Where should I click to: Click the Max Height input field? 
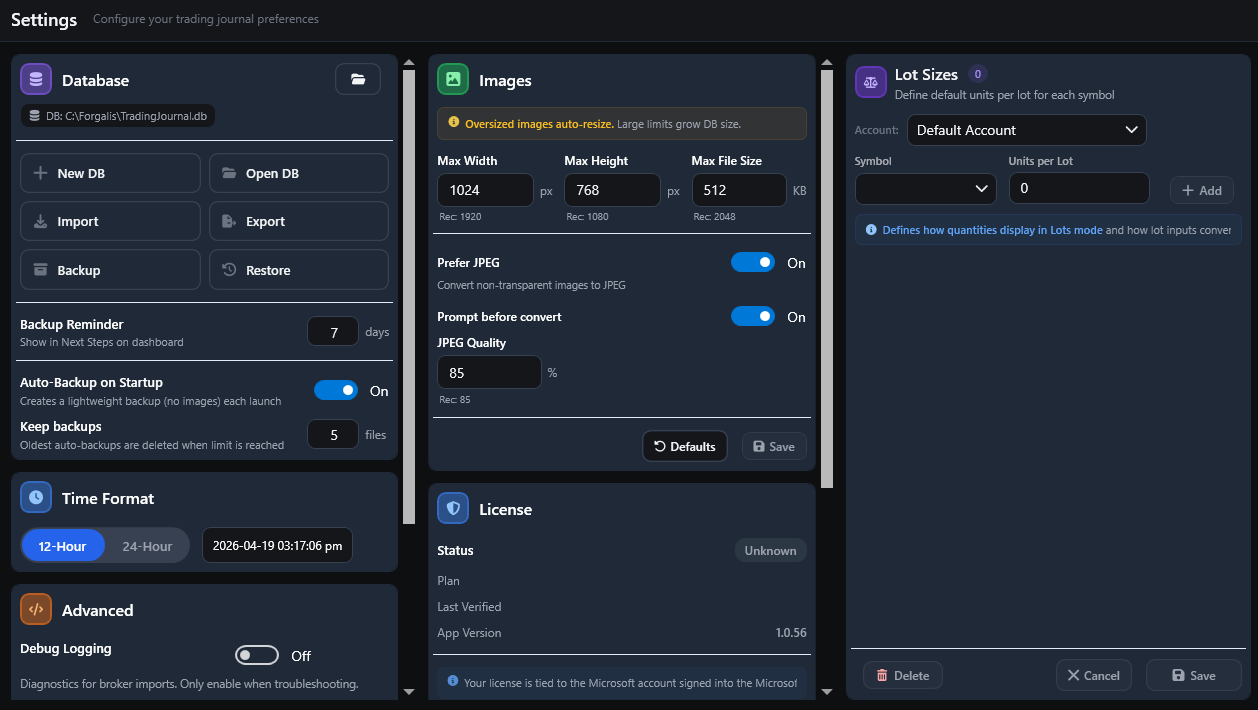(612, 189)
